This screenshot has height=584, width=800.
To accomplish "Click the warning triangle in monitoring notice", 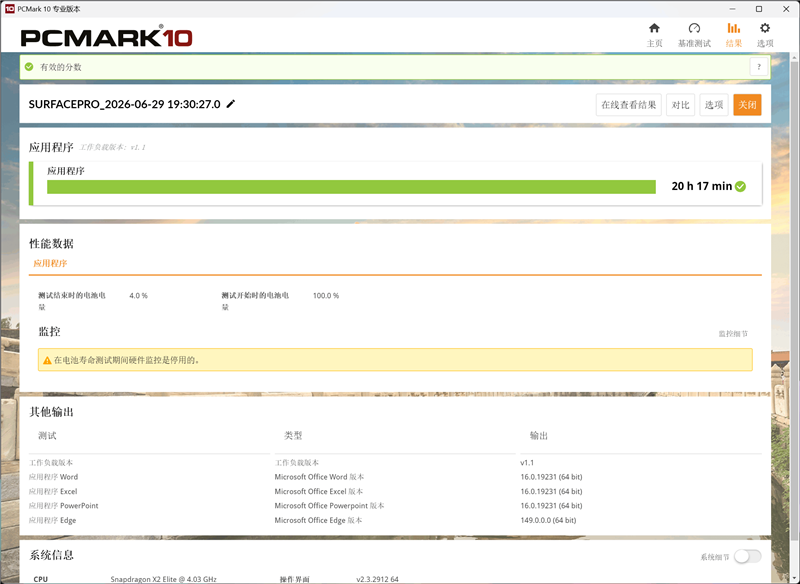I will (47, 360).
